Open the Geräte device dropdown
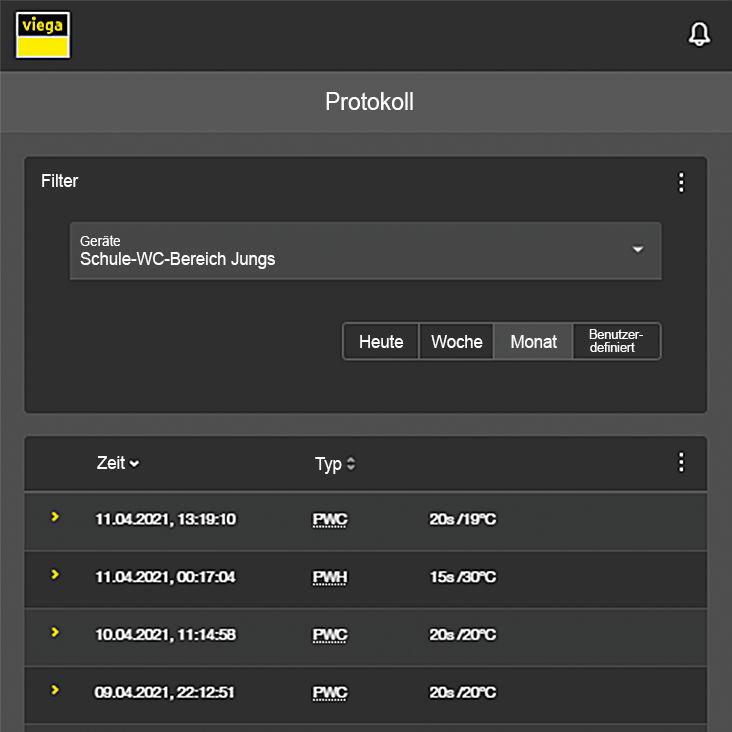 (366, 251)
